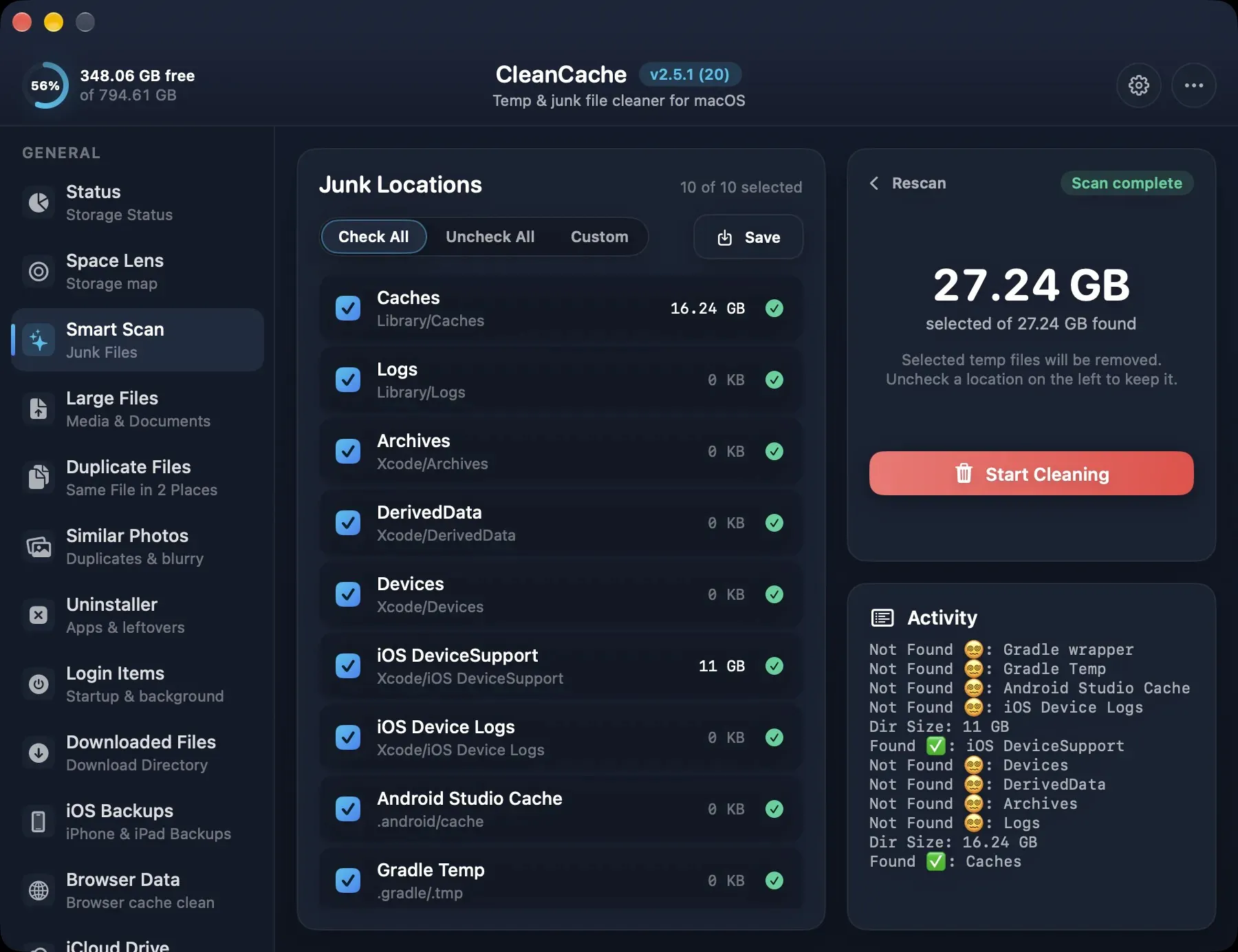Screen dimensions: 1238x952
Task: Select the Check All segment
Action: [373, 237]
